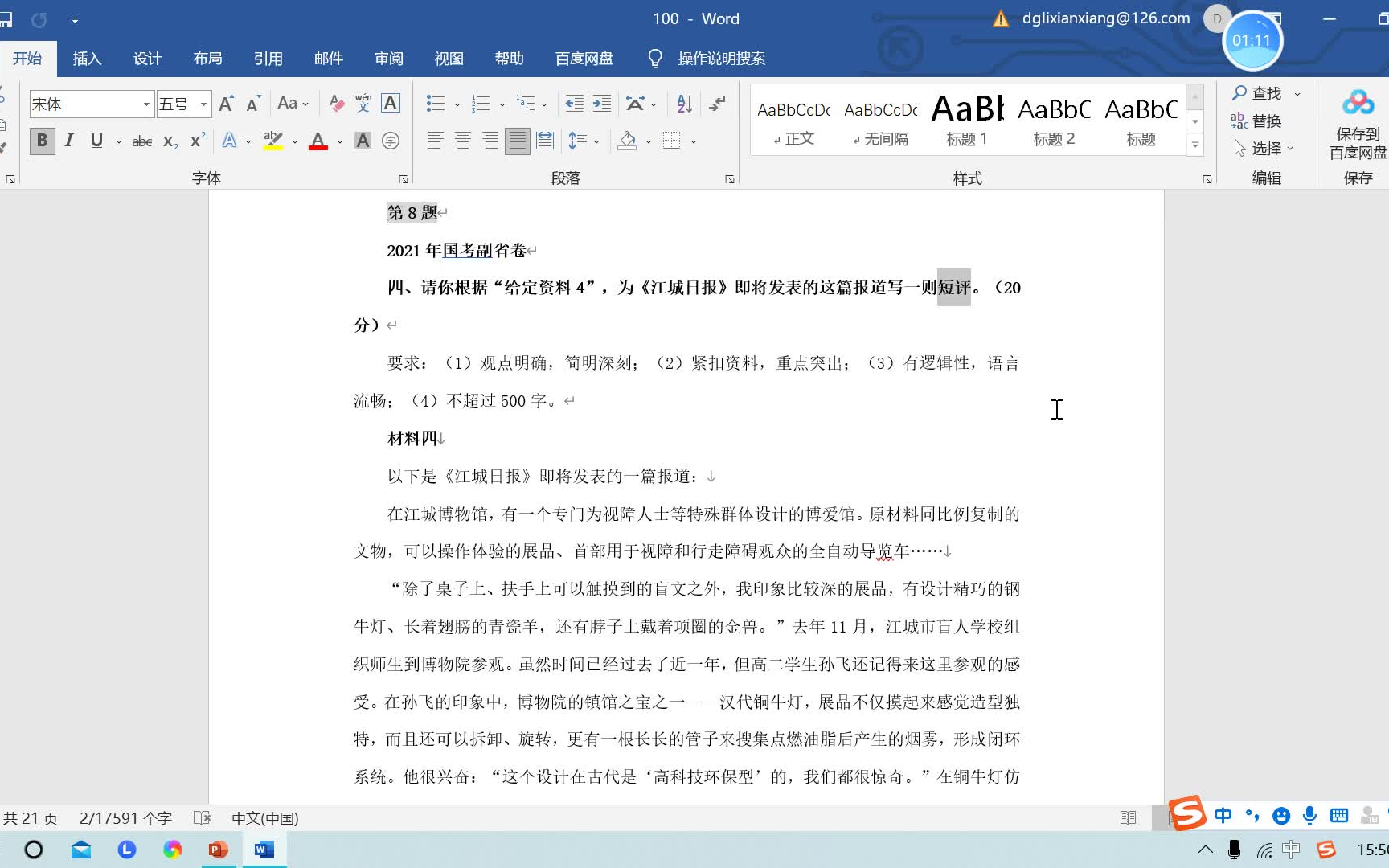Apply the 无间隔 style
The height and width of the screenshot is (868, 1389).
click(x=881, y=120)
